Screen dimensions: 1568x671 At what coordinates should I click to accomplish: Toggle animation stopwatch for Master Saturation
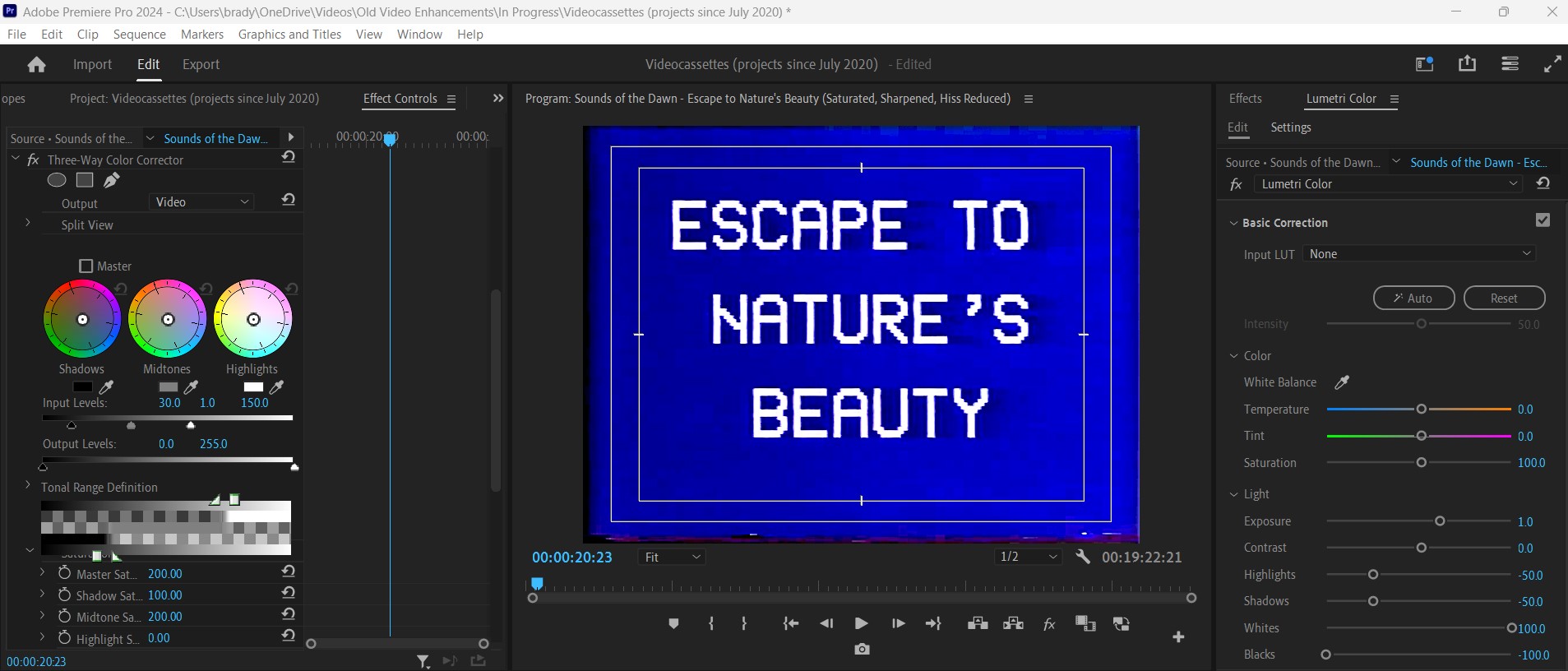[x=64, y=573]
